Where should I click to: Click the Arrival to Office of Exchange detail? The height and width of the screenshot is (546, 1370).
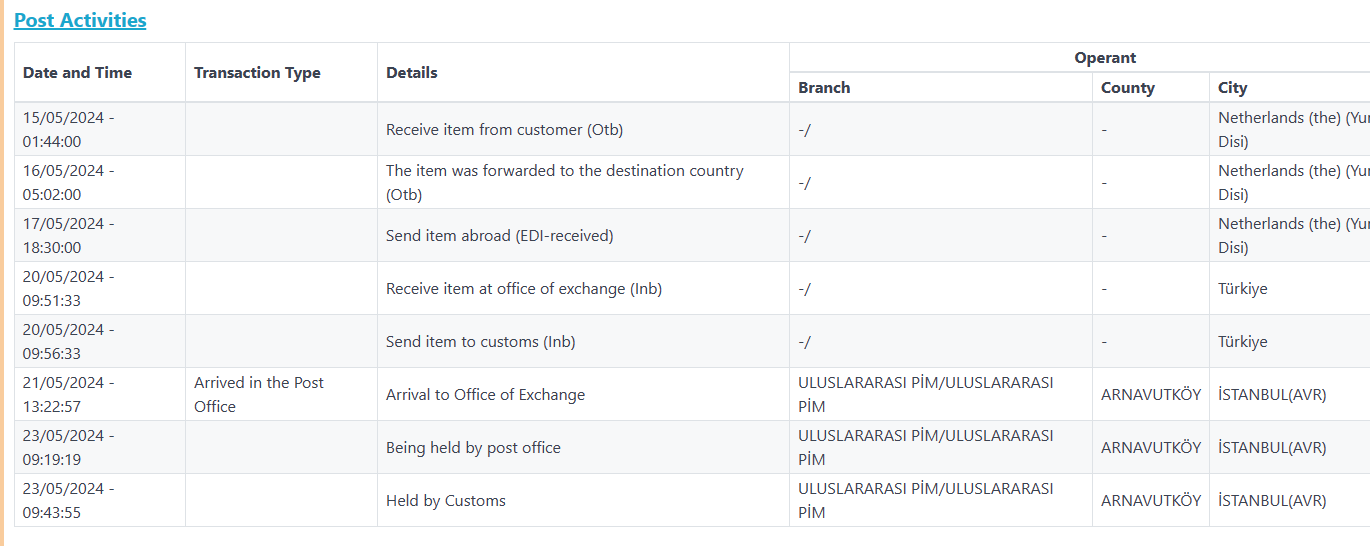pyautogui.click(x=485, y=395)
